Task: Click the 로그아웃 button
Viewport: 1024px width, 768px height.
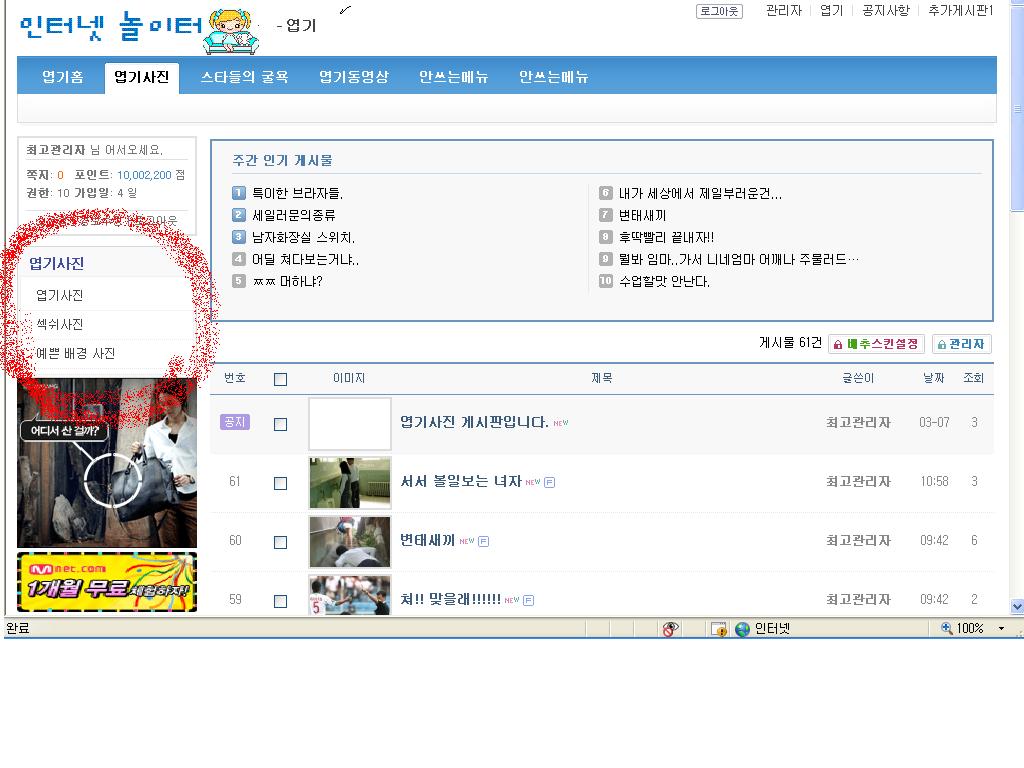Action: [x=719, y=11]
